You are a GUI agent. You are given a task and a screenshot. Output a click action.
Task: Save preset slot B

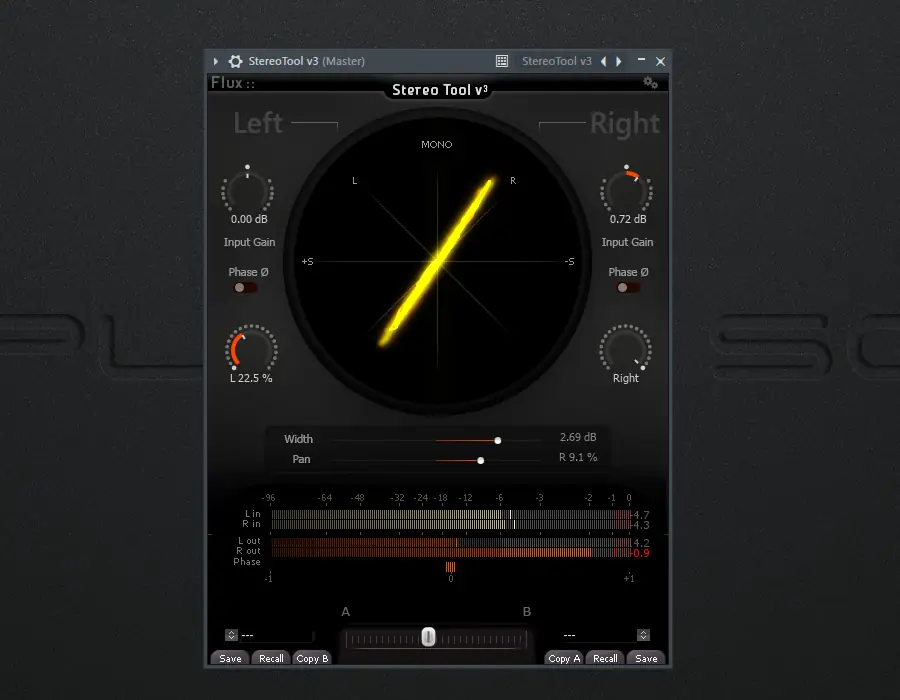(x=646, y=658)
